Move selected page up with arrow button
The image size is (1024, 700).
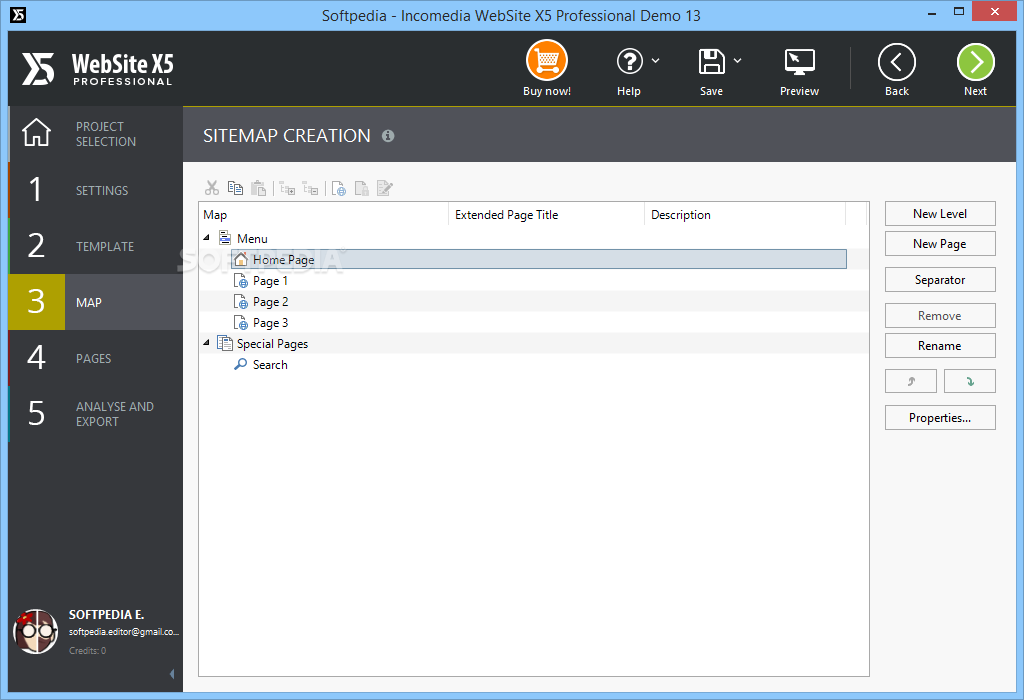pyautogui.click(x=911, y=381)
